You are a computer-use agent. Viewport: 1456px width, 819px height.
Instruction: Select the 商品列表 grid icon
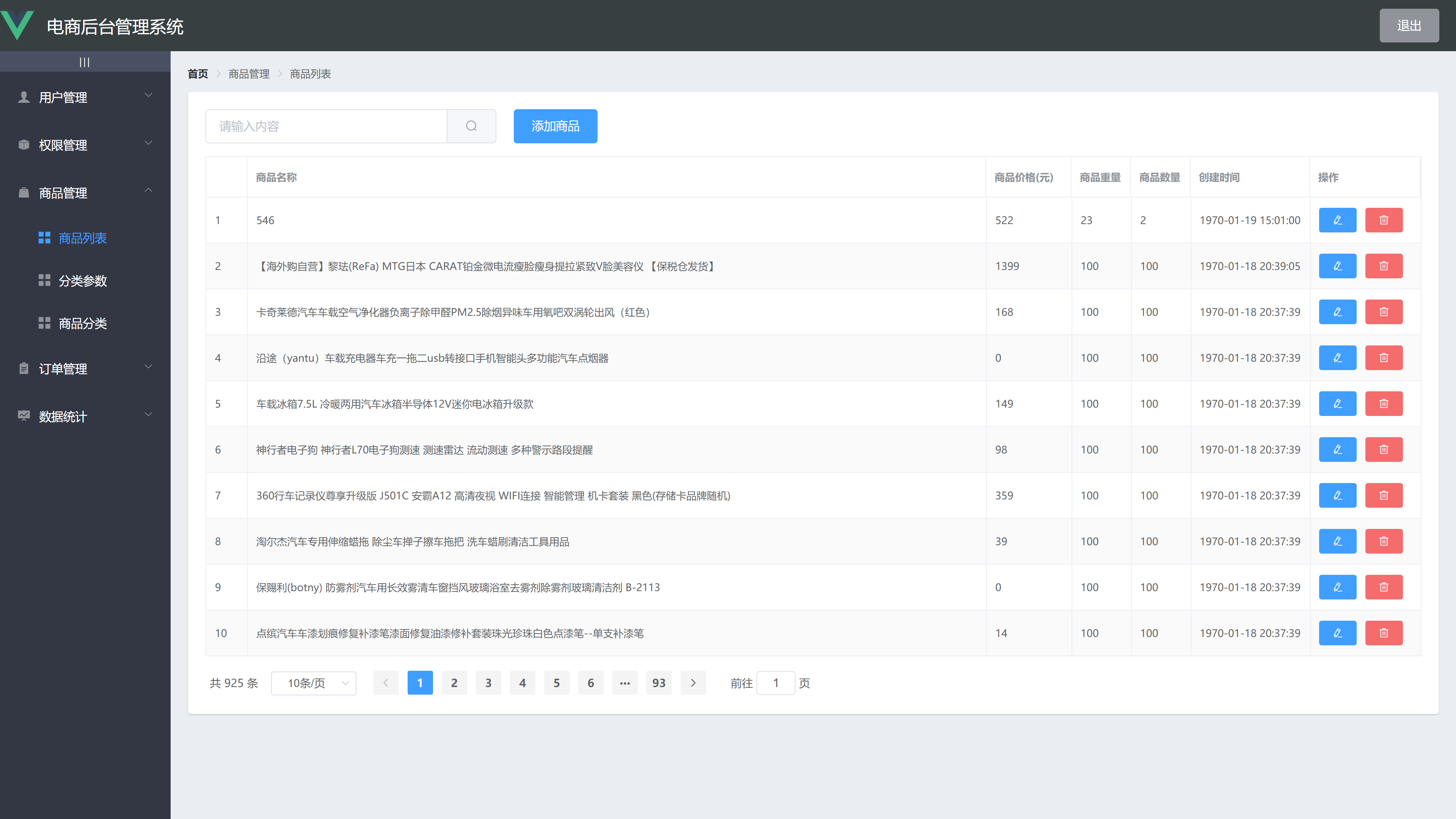point(45,238)
